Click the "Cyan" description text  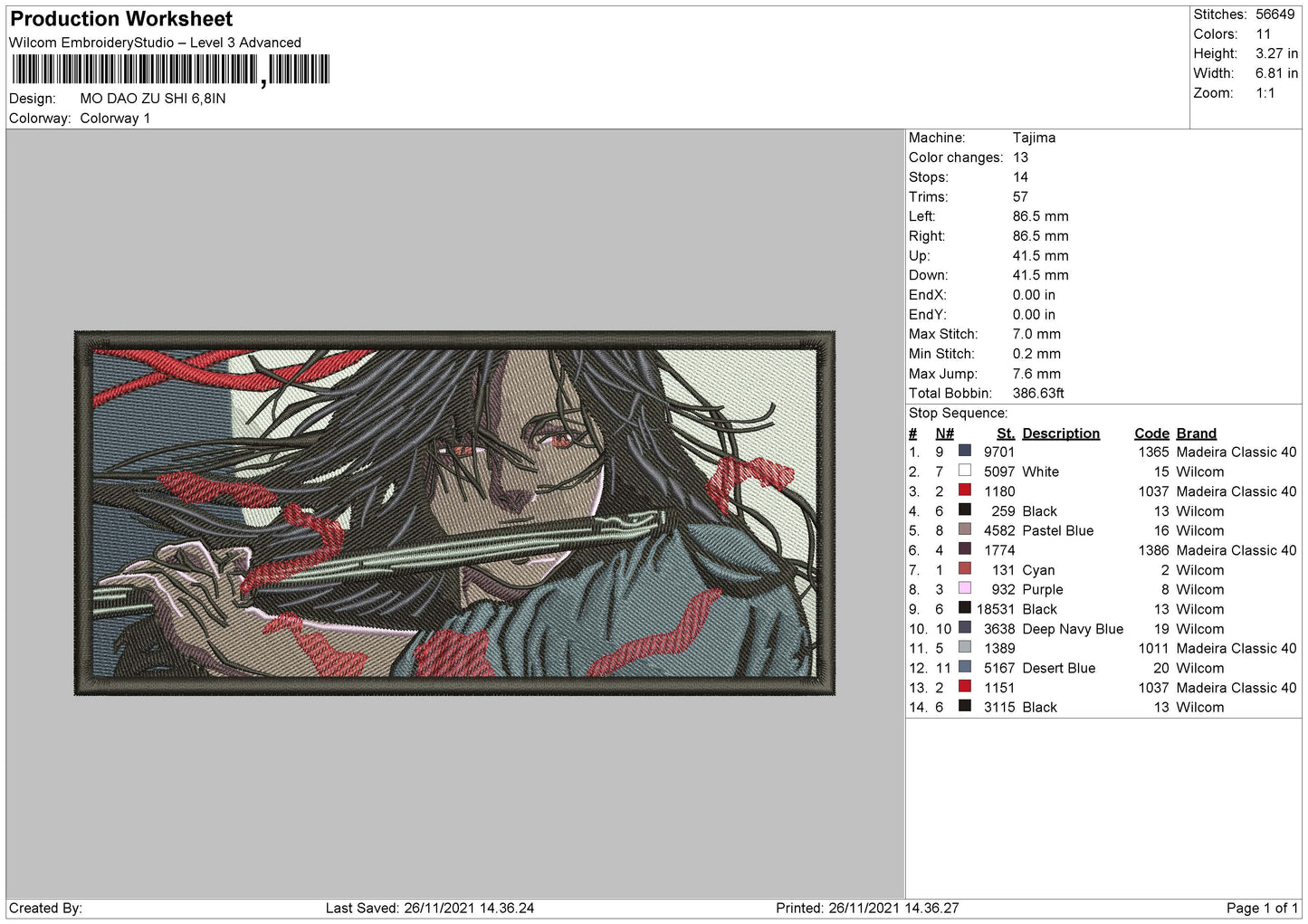coord(1038,570)
